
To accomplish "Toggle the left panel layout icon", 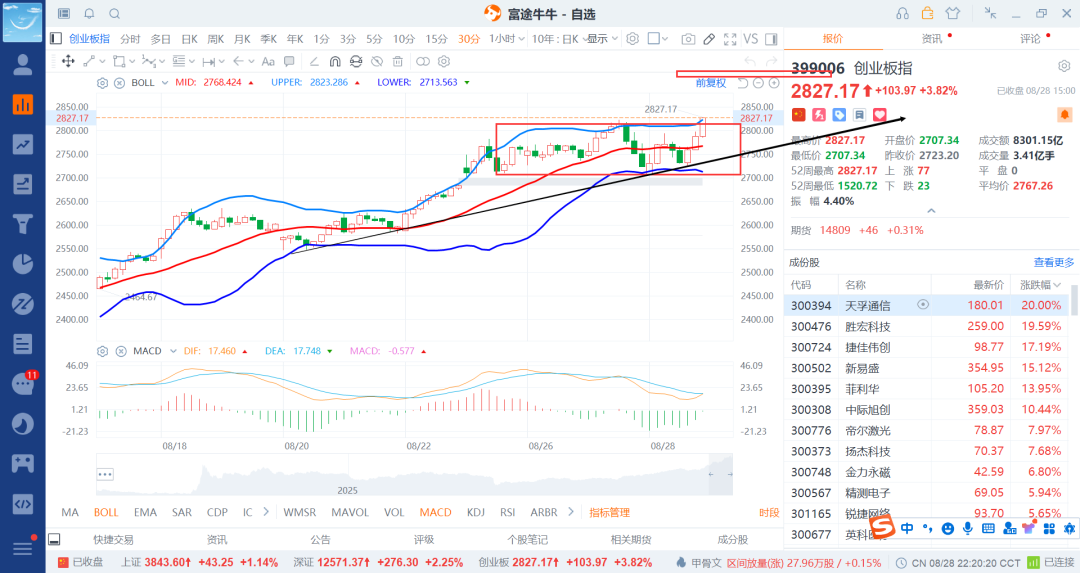I will pyautogui.click(x=56, y=39).
